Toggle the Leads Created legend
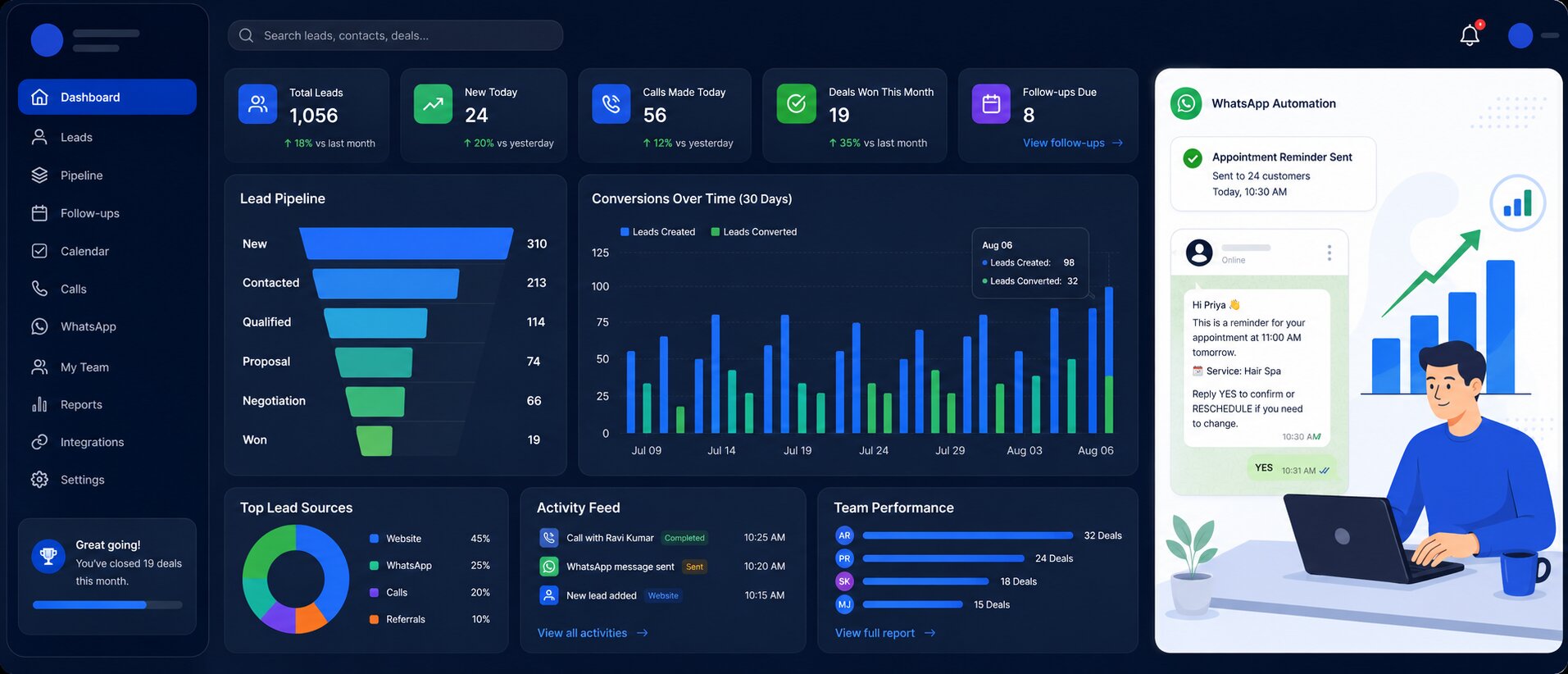 [x=658, y=232]
